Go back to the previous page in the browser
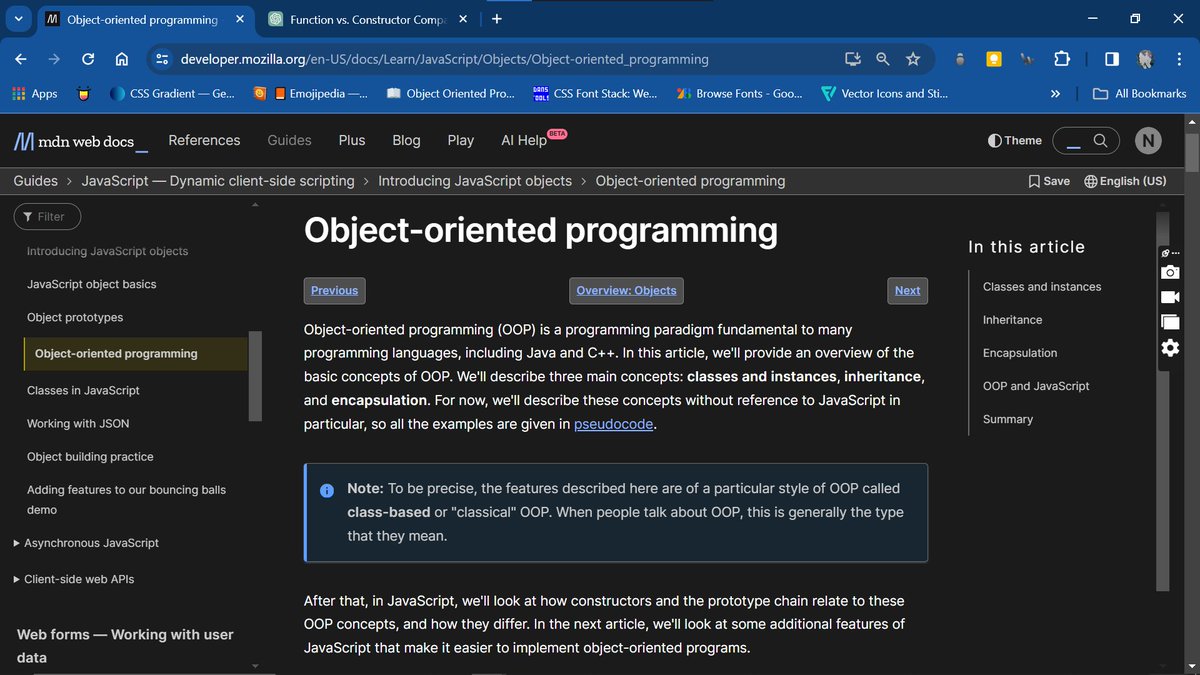The width and height of the screenshot is (1200, 675). tap(21, 59)
